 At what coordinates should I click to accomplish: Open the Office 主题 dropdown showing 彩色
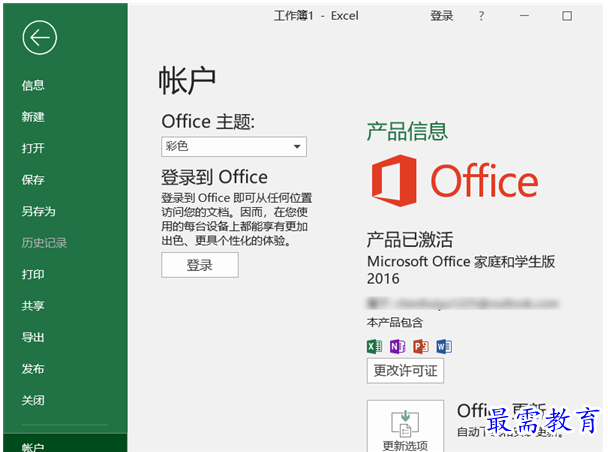coord(234,147)
